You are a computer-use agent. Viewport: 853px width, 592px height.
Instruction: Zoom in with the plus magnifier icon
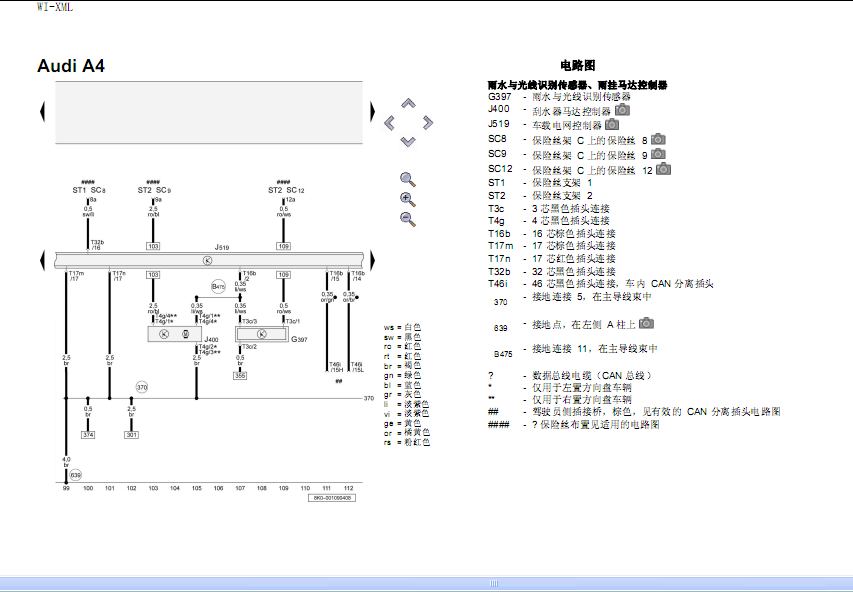click(x=408, y=200)
